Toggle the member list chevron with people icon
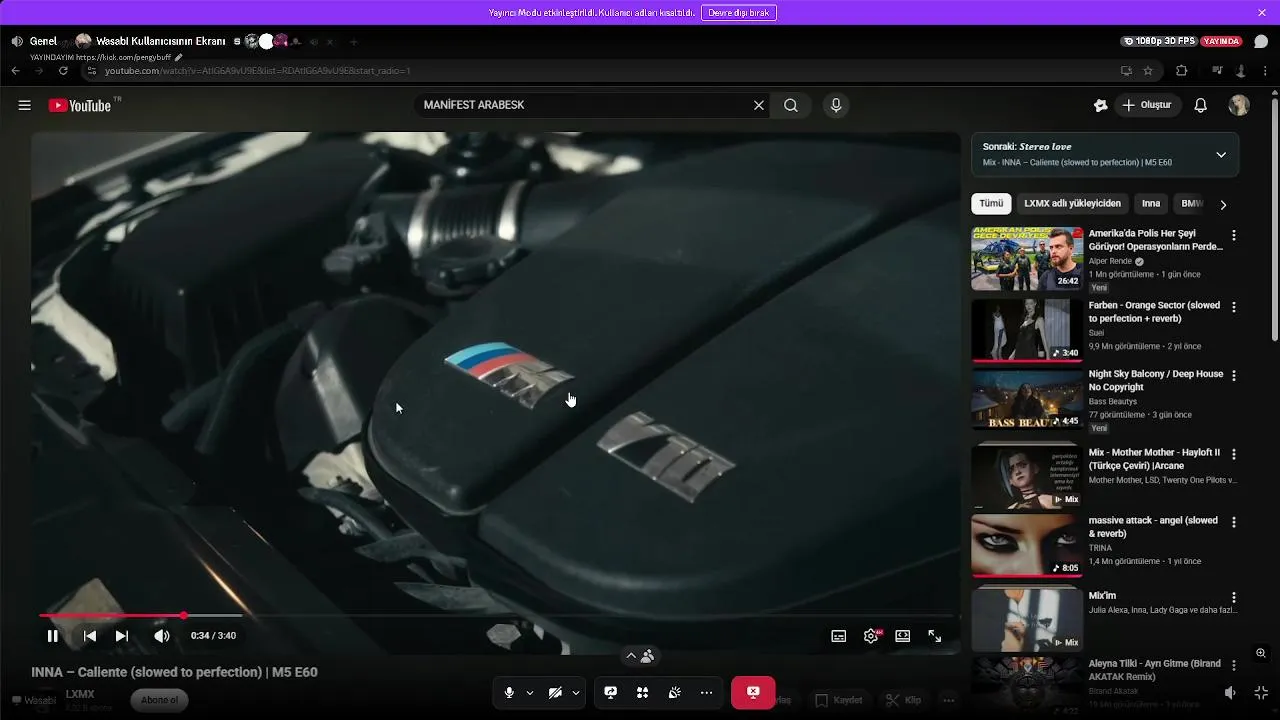1280x720 pixels. (x=640, y=656)
